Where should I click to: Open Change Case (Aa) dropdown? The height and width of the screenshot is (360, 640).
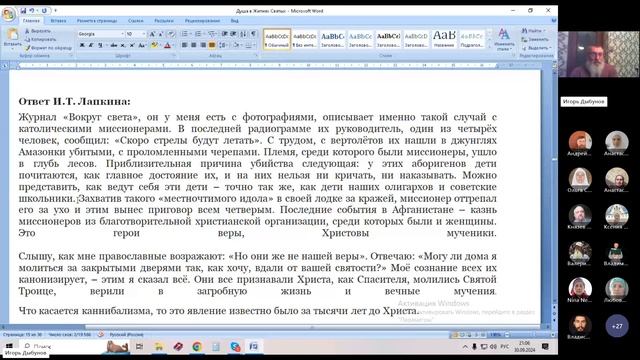[x=142, y=45]
